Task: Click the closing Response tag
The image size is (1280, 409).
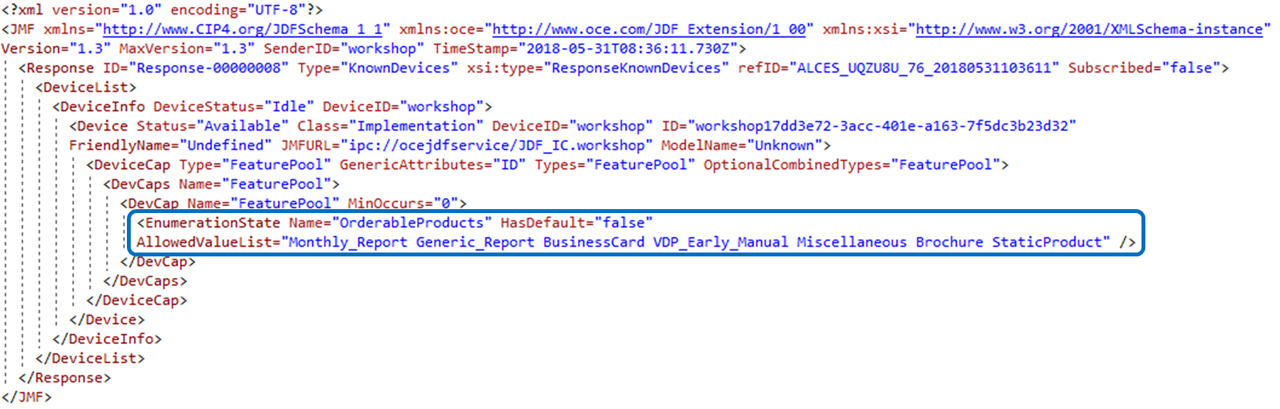Action: [x=64, y=378]
